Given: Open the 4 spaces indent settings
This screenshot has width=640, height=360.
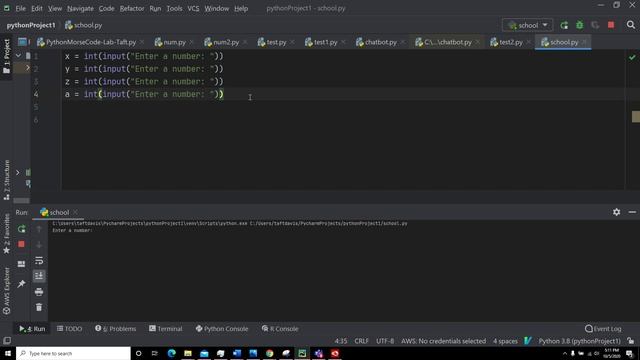Looking at the screenshot, I should (x=505, y=341).
